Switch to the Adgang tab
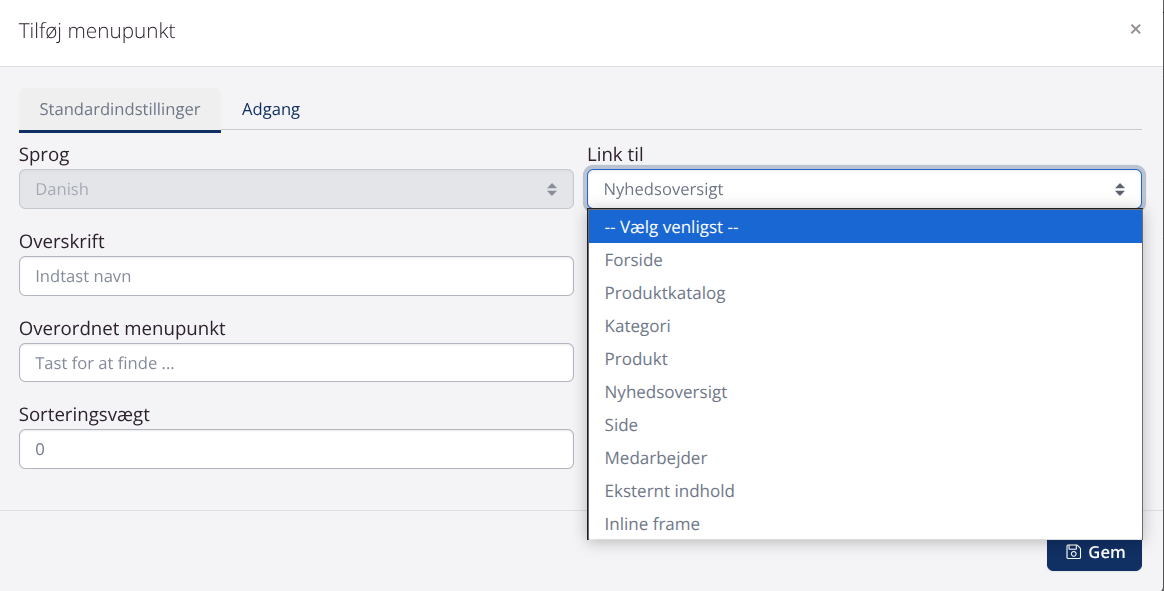Screen dimensions: 1164x591 click(271, 109)
